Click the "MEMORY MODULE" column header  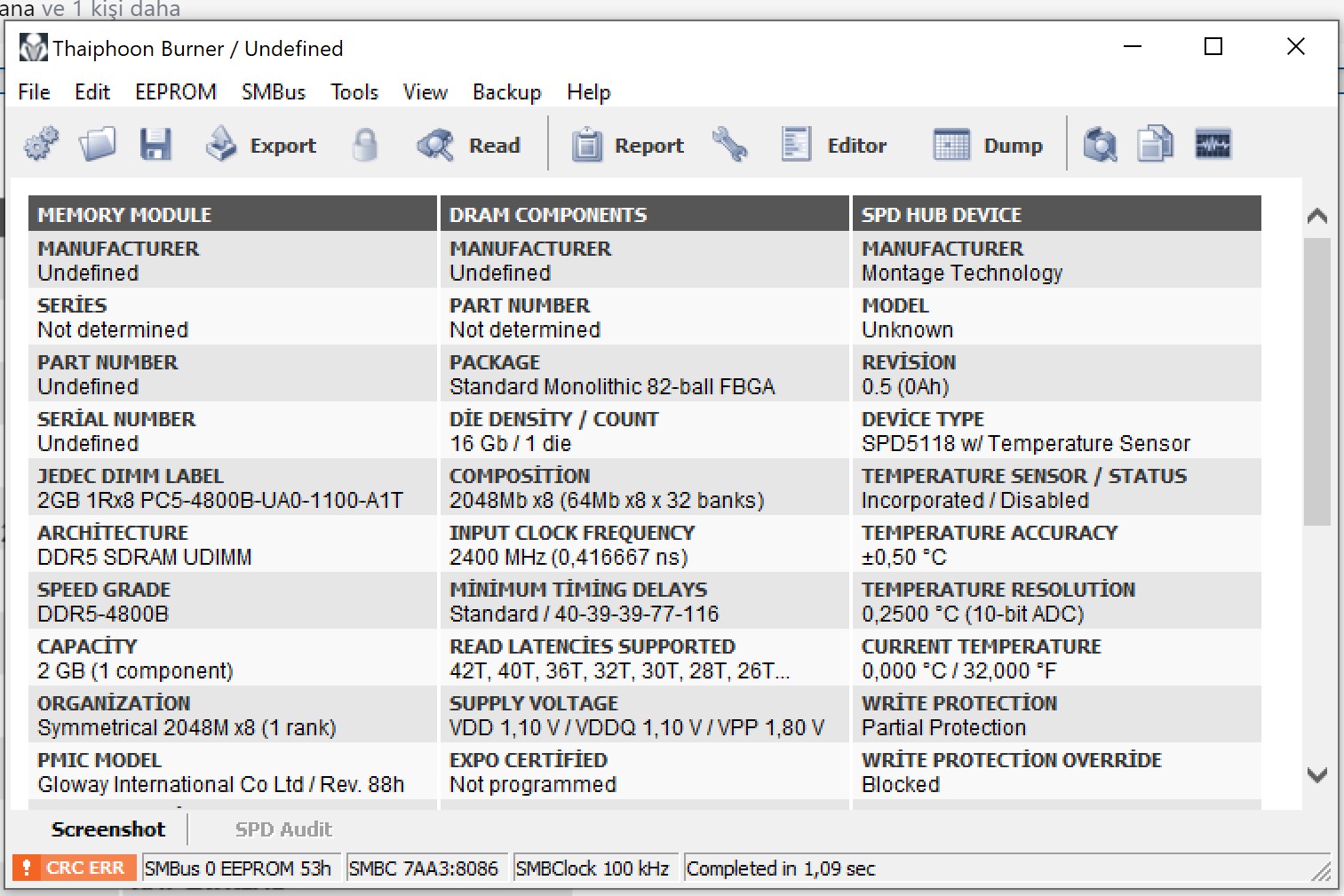(x=233, y=214)
